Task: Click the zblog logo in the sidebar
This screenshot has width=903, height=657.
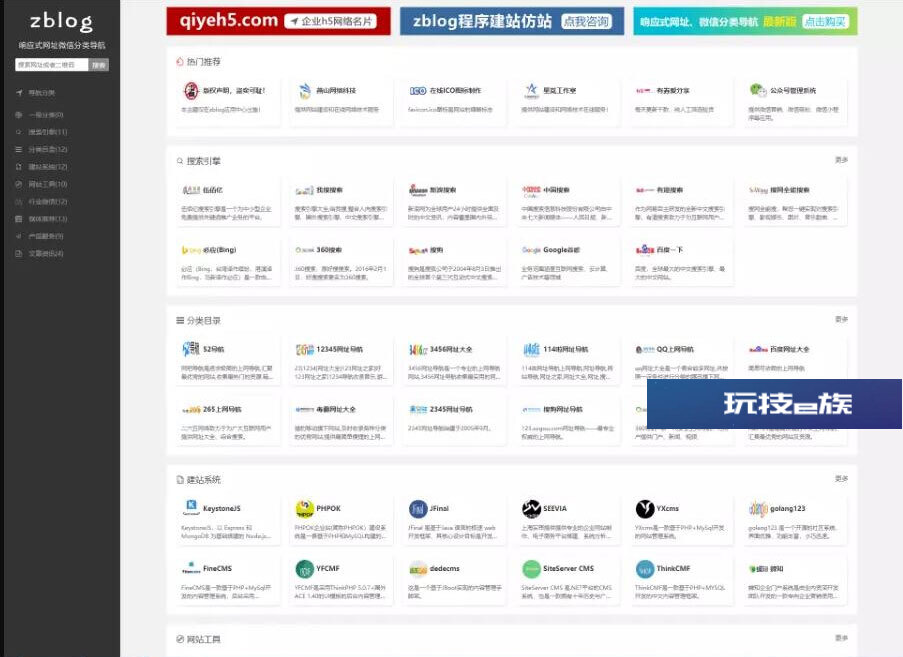Action: [x=61, y=22]
